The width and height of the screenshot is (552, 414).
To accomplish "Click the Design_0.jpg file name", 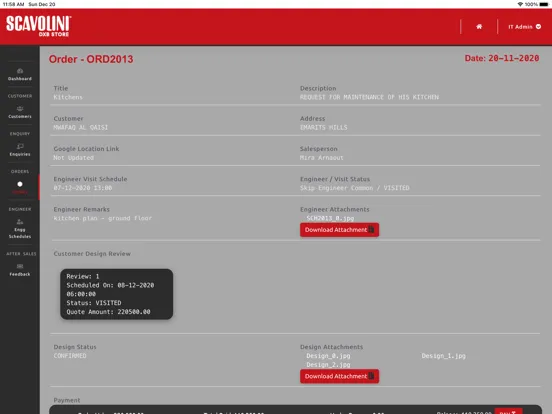I will point(328,356).
